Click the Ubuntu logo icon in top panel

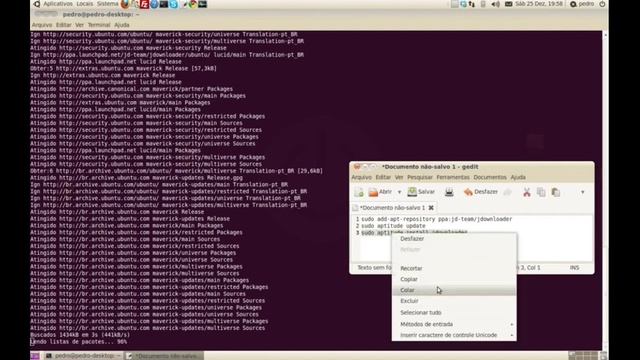pyautogui.click(x=37, y=4)
